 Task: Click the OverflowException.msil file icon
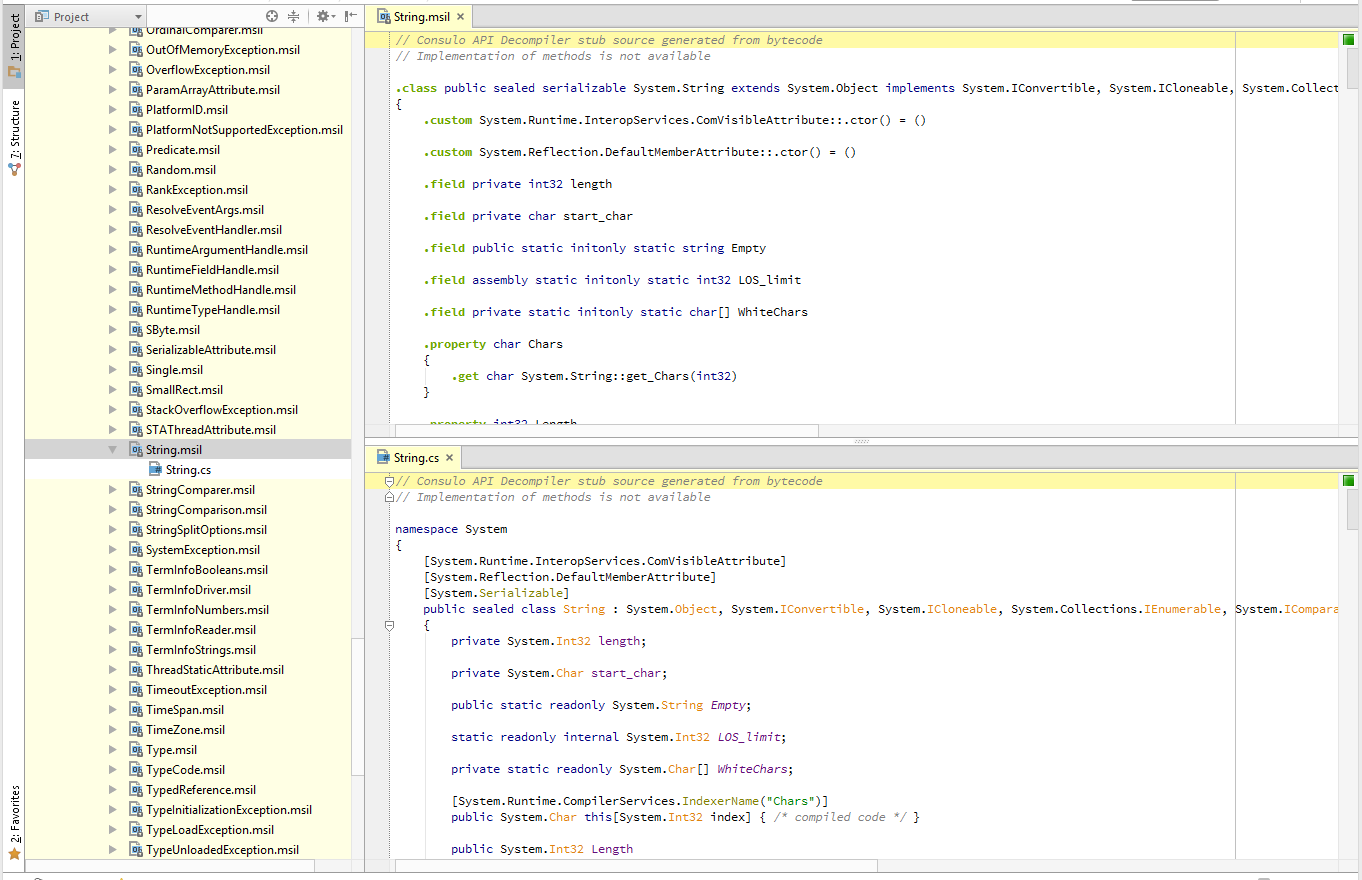[x=137, y=70]
